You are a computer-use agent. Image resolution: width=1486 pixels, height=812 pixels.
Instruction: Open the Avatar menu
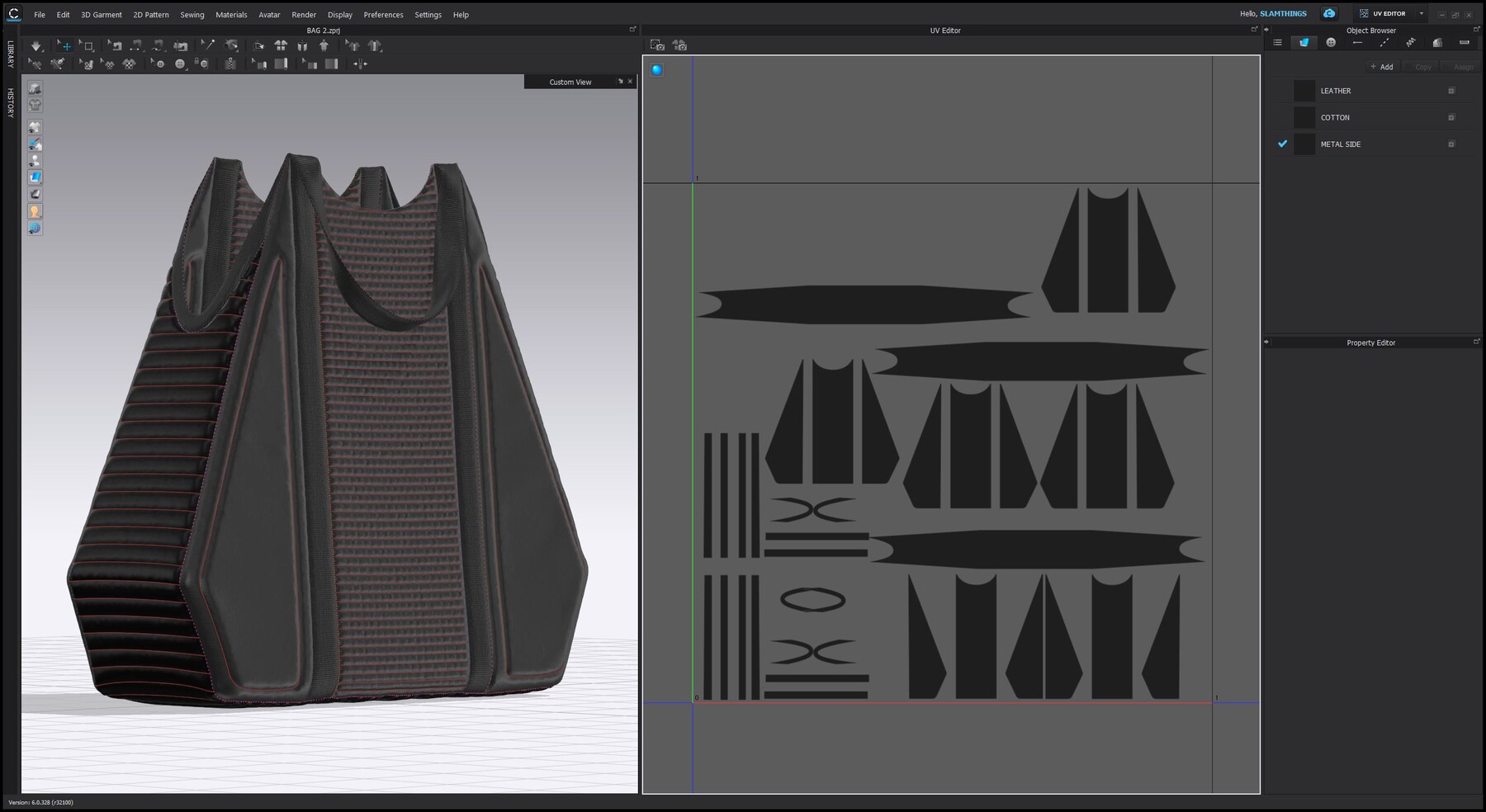(269, 15)
